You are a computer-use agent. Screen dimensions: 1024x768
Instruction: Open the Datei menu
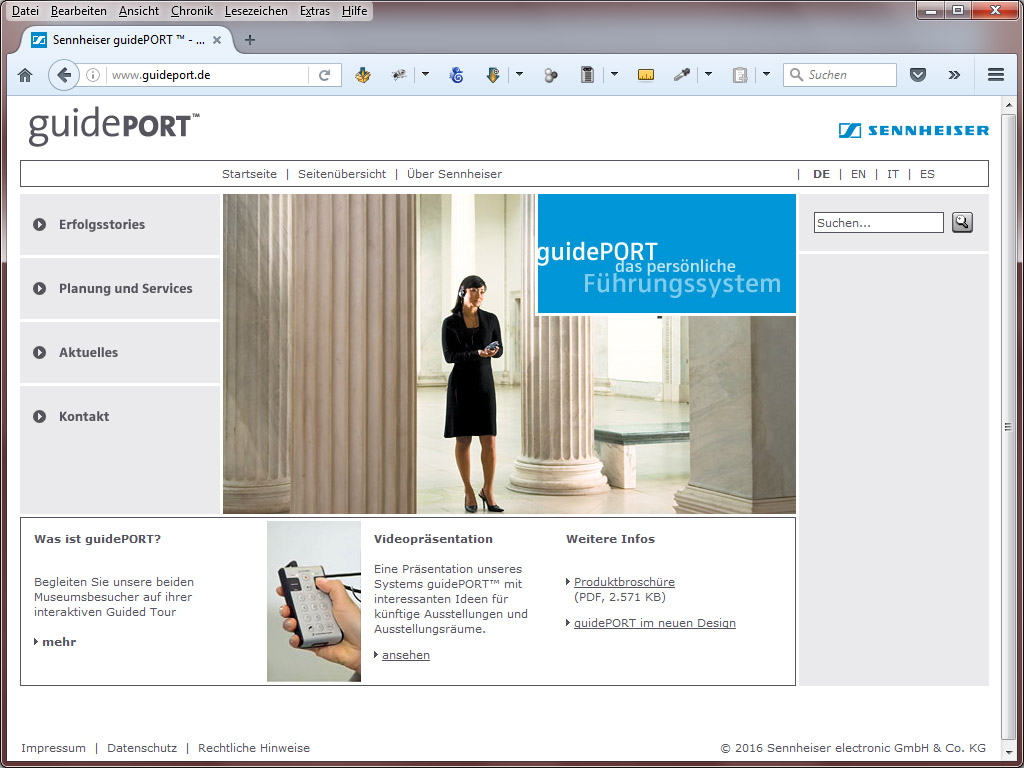coord(25,11)
